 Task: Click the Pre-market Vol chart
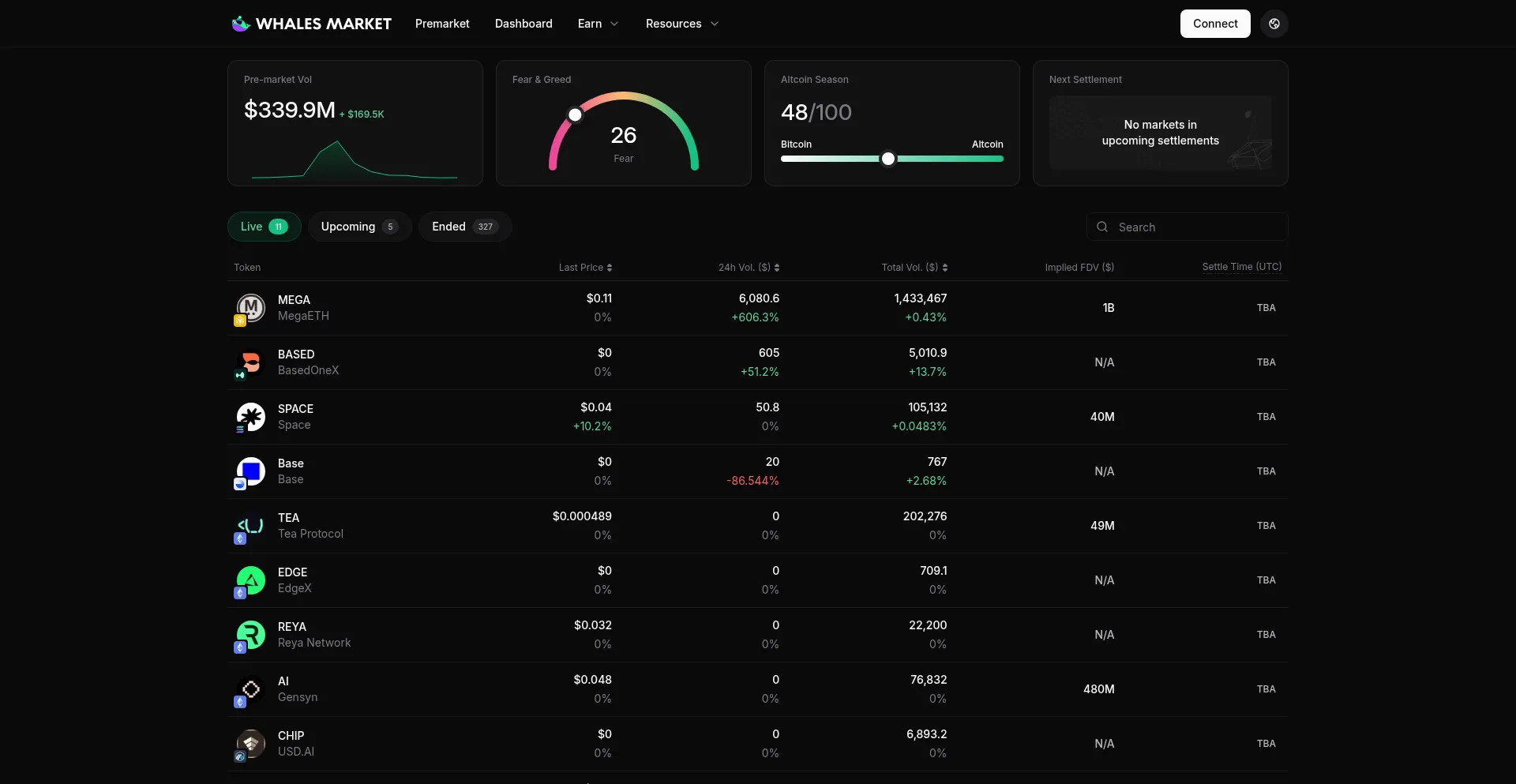pos(355,159)
